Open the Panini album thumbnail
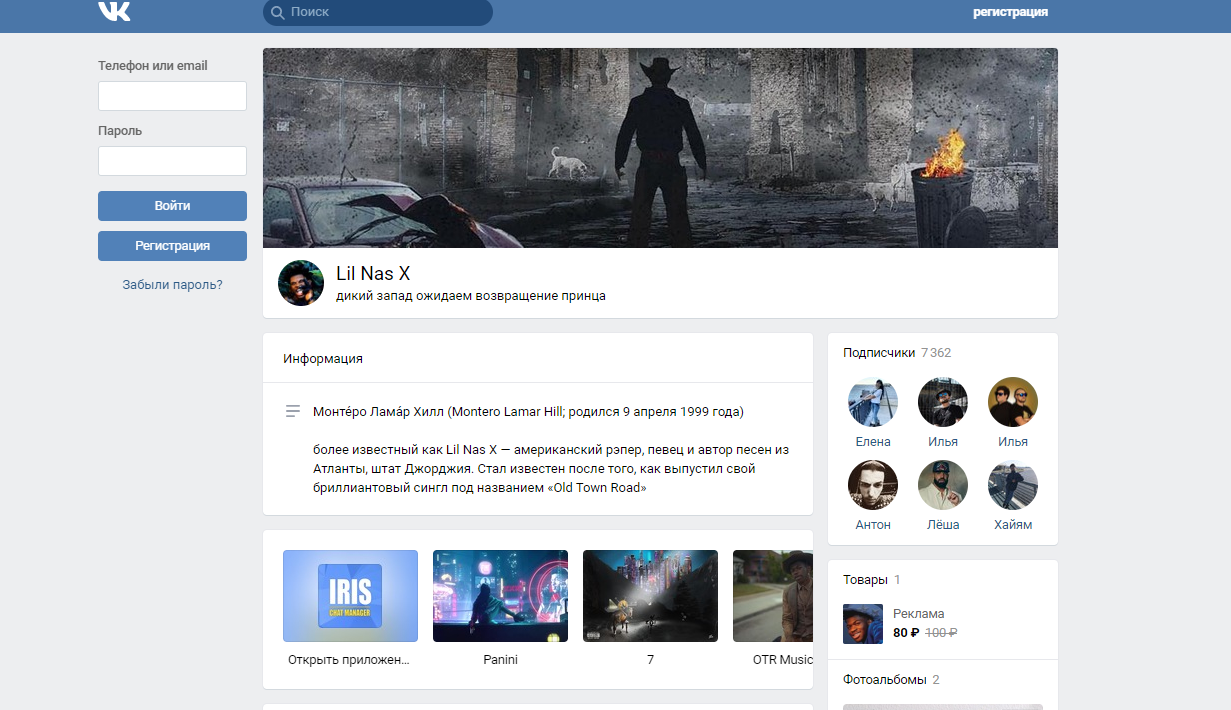Screen dimensions: 1231x710 [500, 596]
